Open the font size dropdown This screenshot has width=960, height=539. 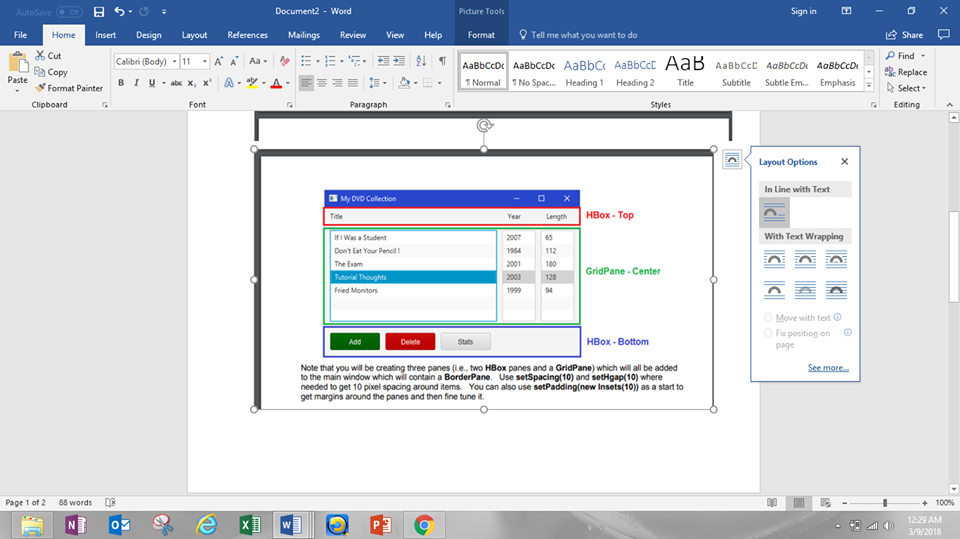pyautogui.click(x=204, y=61)
